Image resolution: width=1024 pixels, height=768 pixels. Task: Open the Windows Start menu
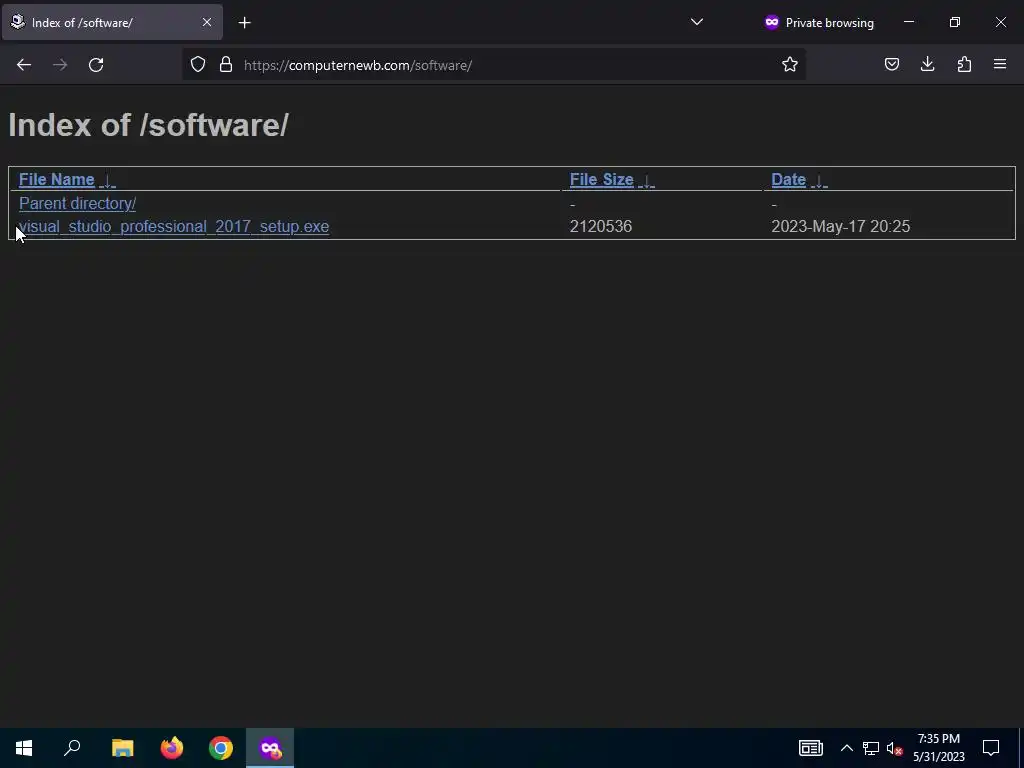coord(24,748)
